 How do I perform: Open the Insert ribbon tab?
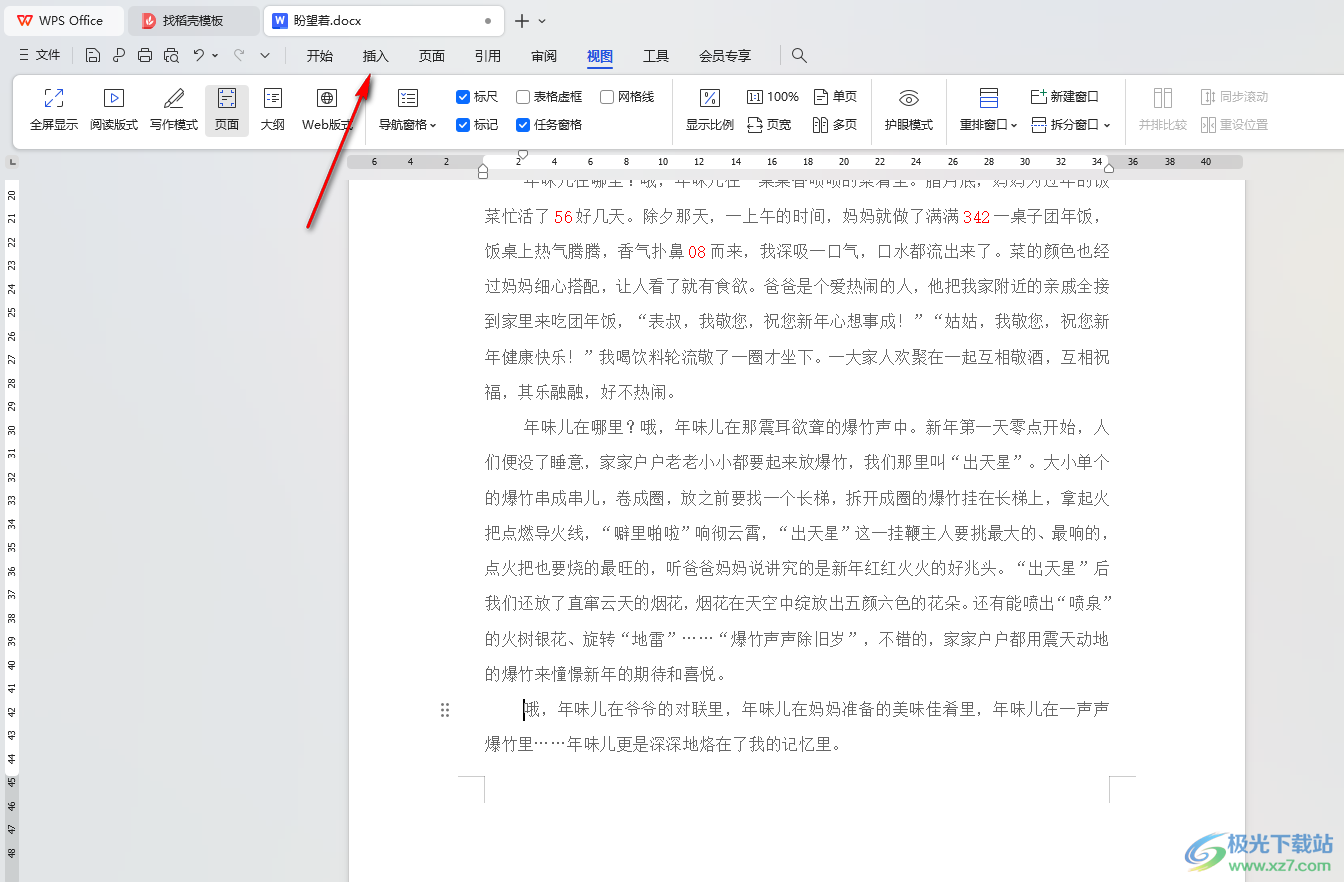click(x=376, y=56)
